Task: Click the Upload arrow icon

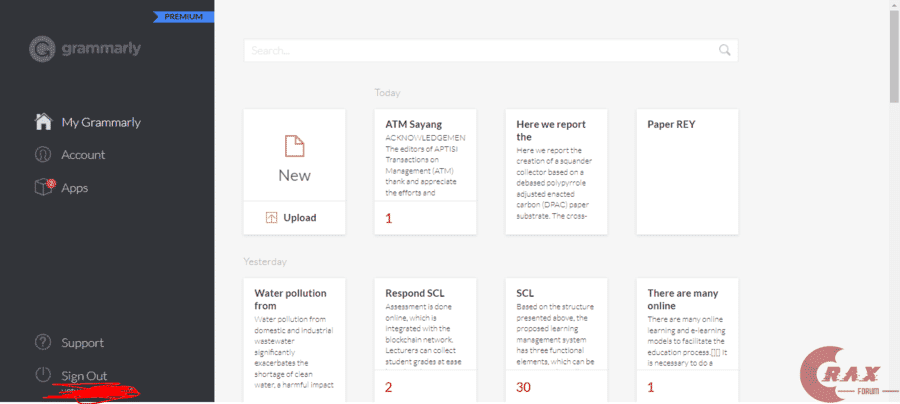Action: [x=271, y=218]
